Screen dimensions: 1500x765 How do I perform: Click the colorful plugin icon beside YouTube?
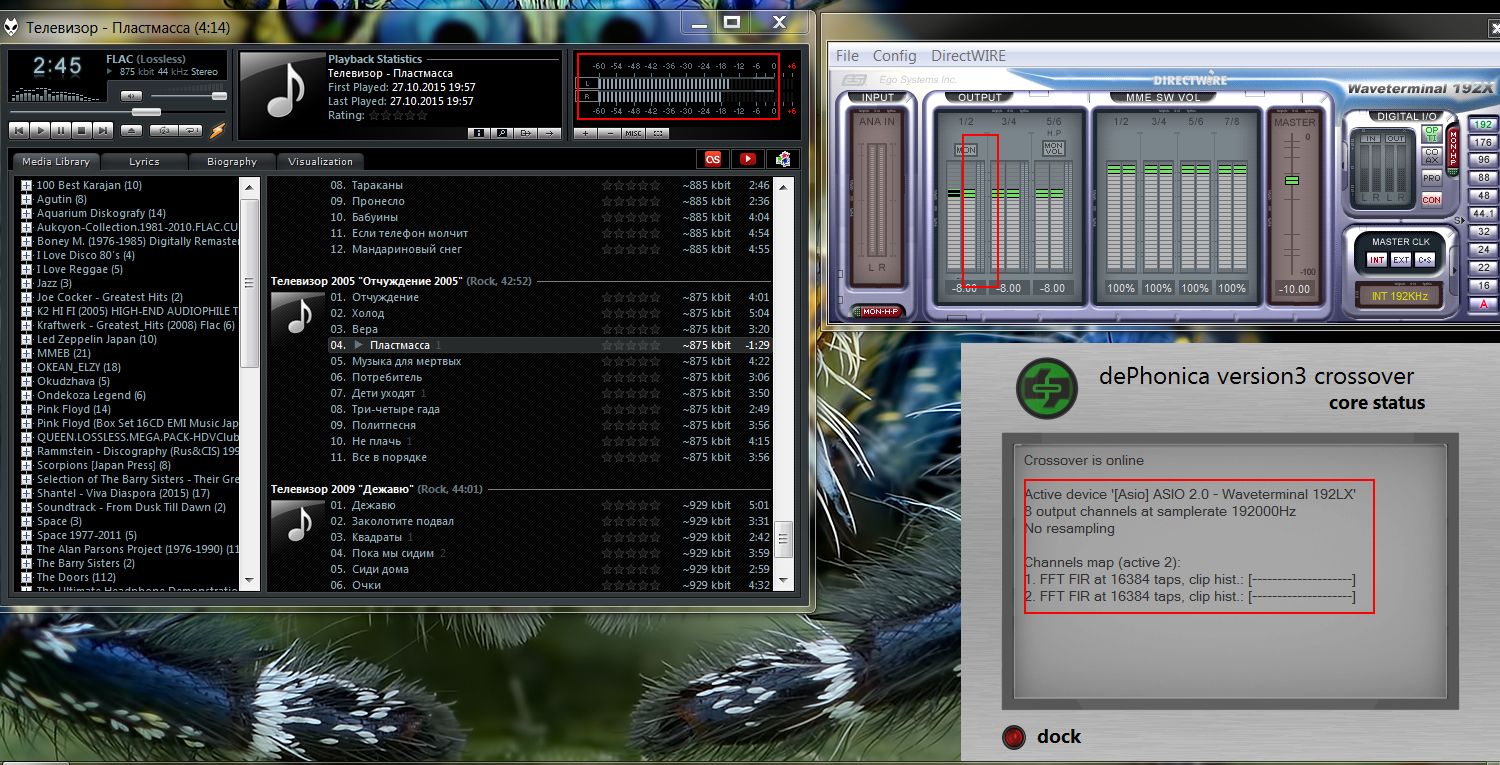(782, 158)
